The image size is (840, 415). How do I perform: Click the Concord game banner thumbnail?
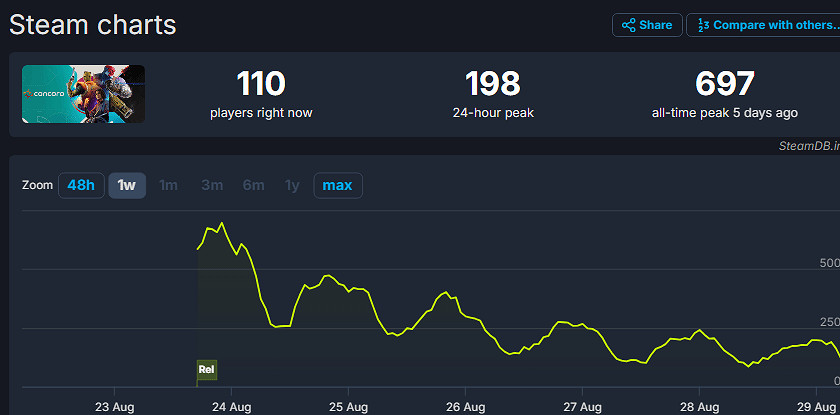click(x=83, y=94)
